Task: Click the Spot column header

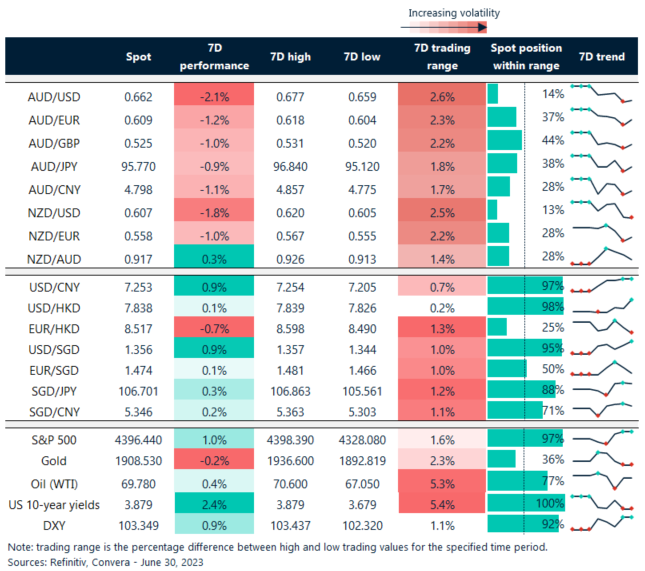Action: (138, 57)
